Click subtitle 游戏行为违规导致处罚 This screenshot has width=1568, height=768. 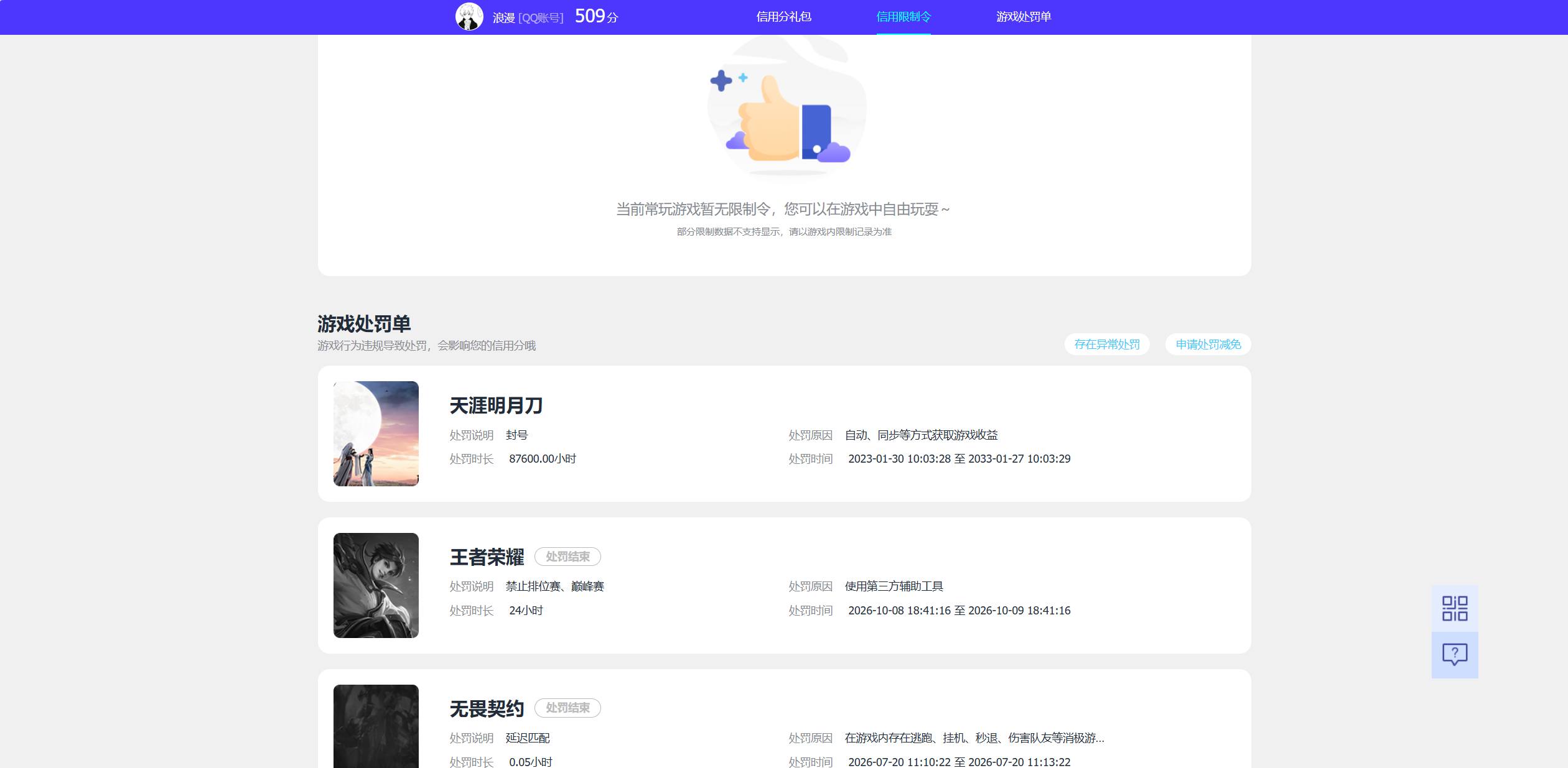pyautogui.click(x=426, y=346)
